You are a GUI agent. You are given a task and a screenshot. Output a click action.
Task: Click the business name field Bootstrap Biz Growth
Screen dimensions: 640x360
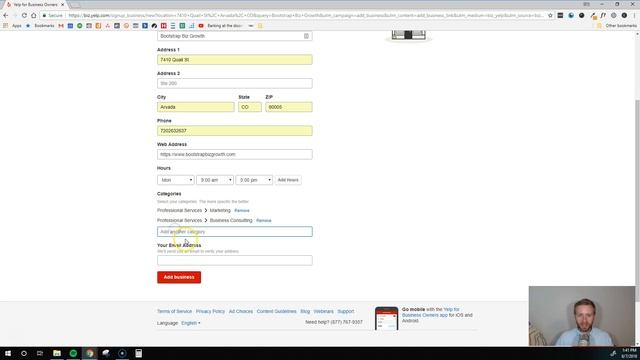click(x=235, y=36)
